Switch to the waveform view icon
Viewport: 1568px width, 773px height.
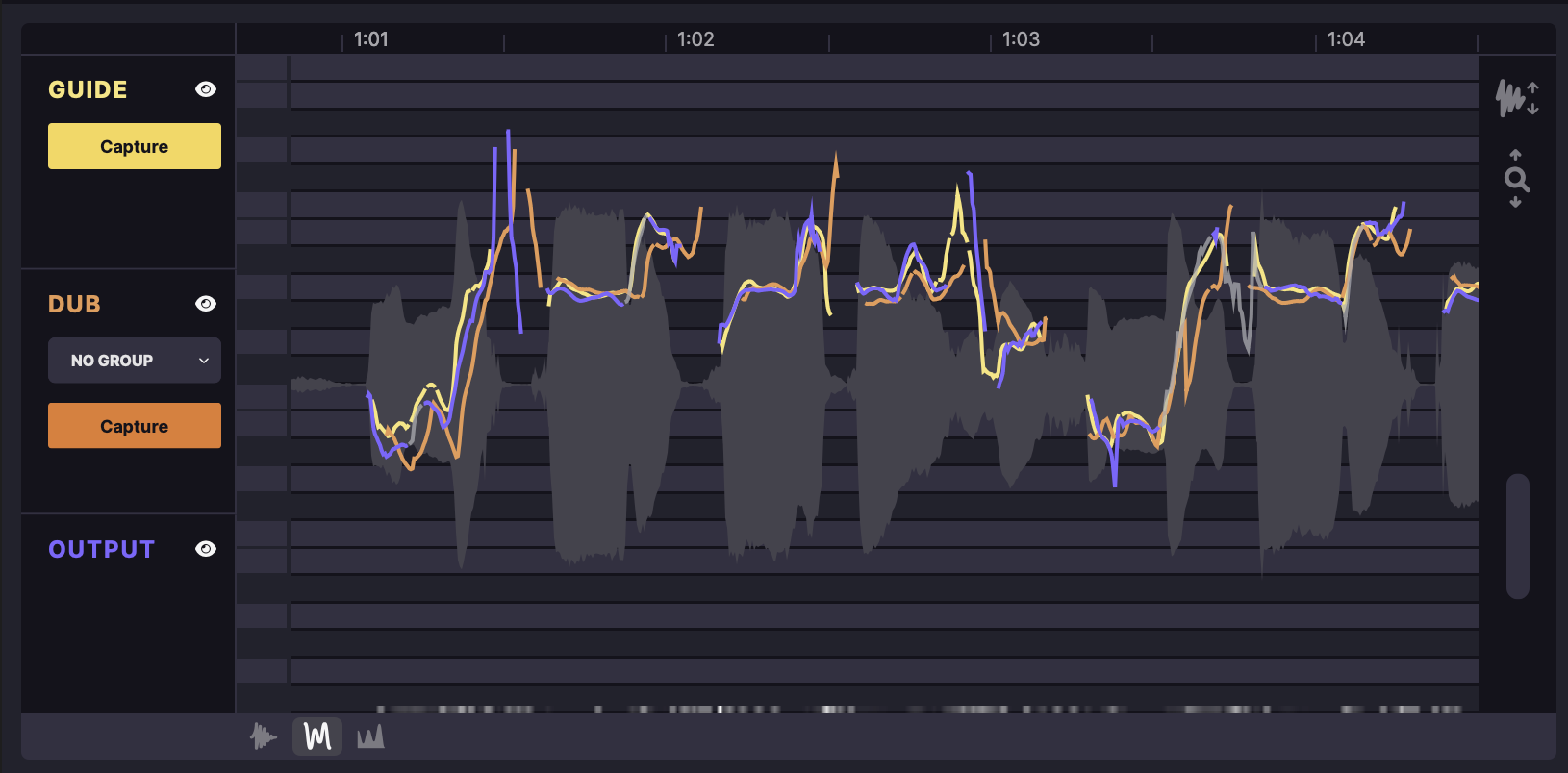point(263,736)
